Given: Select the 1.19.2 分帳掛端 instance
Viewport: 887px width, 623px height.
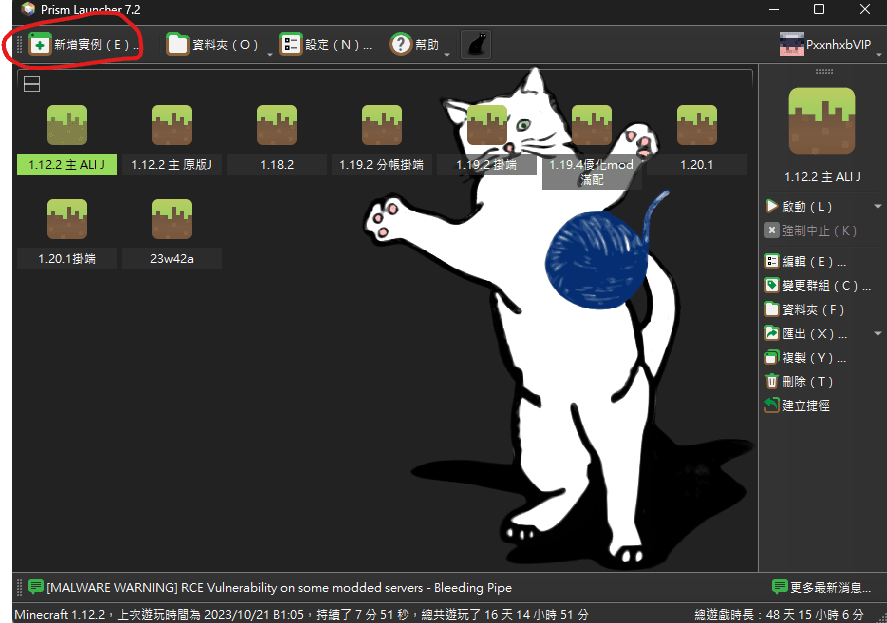Looking at the screenshot, I should 382,126.
